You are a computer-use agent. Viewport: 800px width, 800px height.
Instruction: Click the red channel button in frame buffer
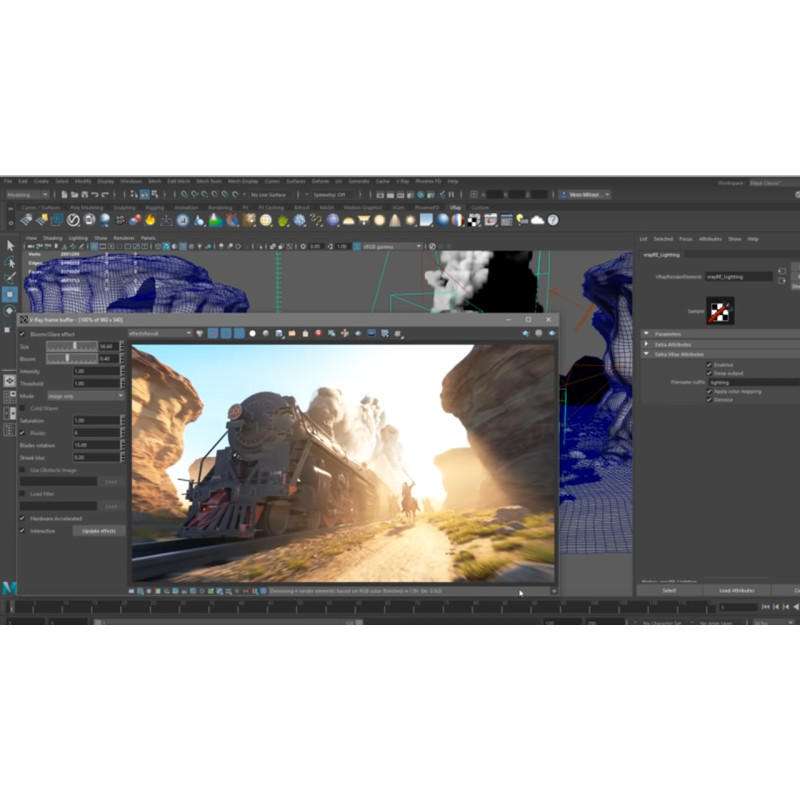pyautogui.click(x=213, y=333)
